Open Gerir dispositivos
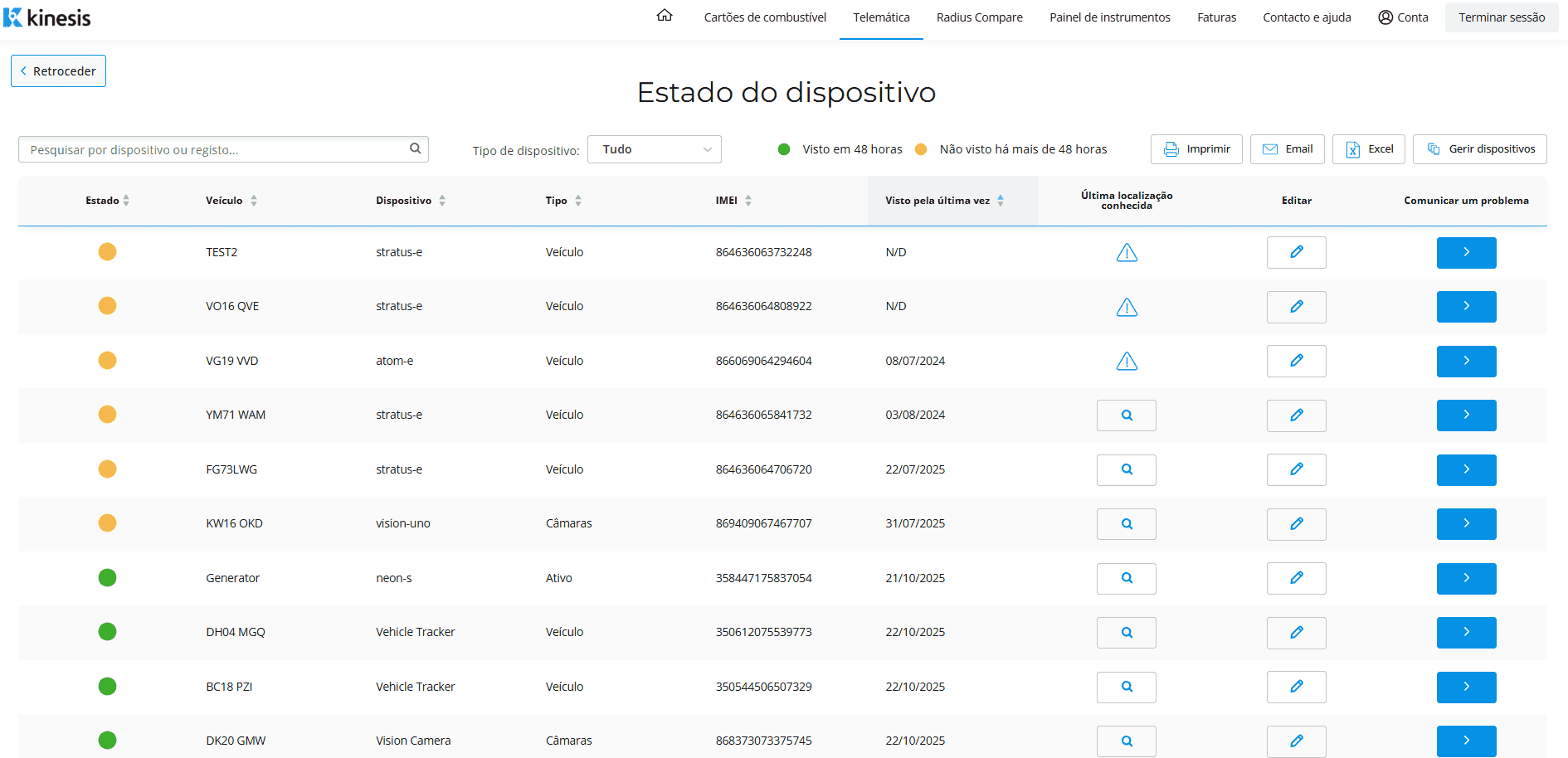 tap(1479, 149)
